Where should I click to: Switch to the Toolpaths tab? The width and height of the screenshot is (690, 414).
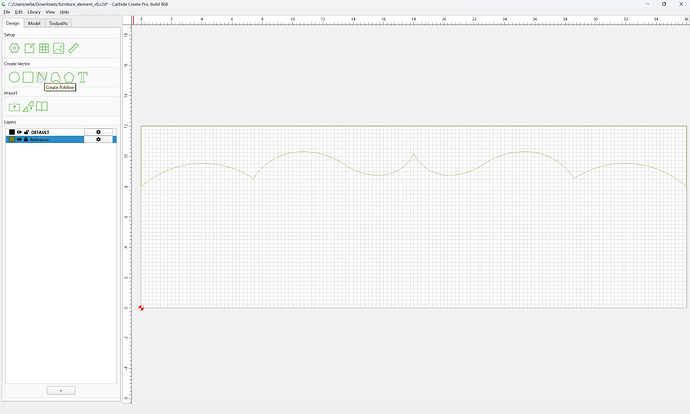[x=59, y=23]
